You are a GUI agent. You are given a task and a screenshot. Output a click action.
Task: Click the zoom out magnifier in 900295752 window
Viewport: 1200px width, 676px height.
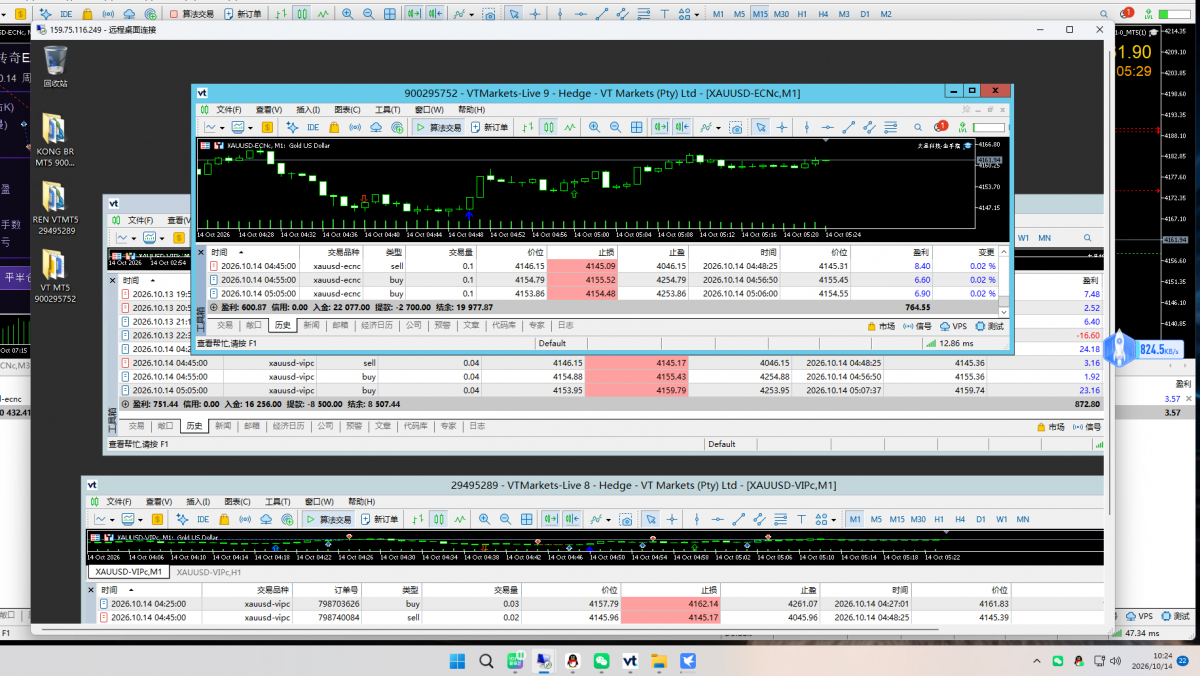pyautogui.click(x=616, y=127)
